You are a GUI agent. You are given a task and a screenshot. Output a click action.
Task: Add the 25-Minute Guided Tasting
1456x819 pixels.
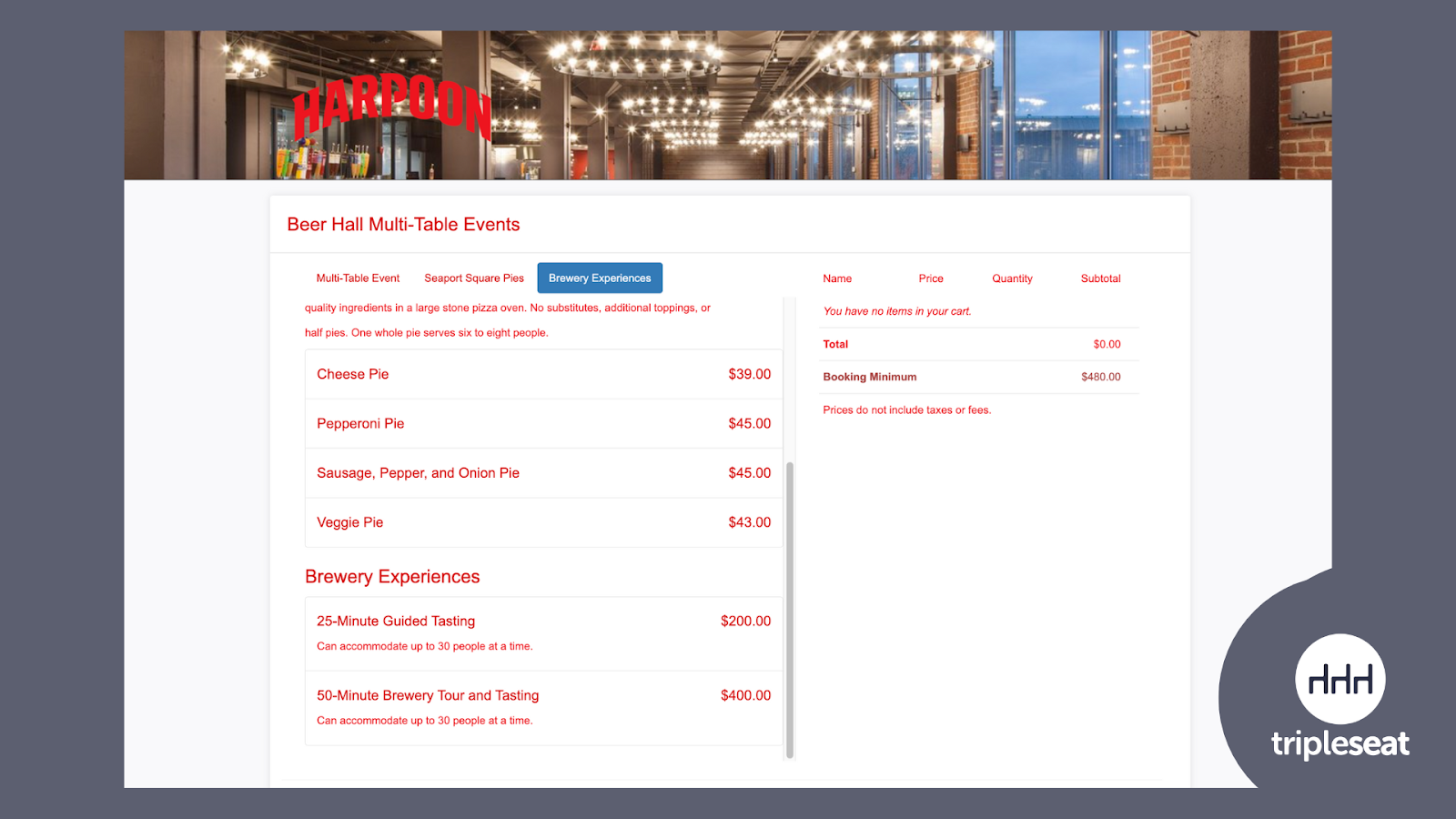[543, 633]
